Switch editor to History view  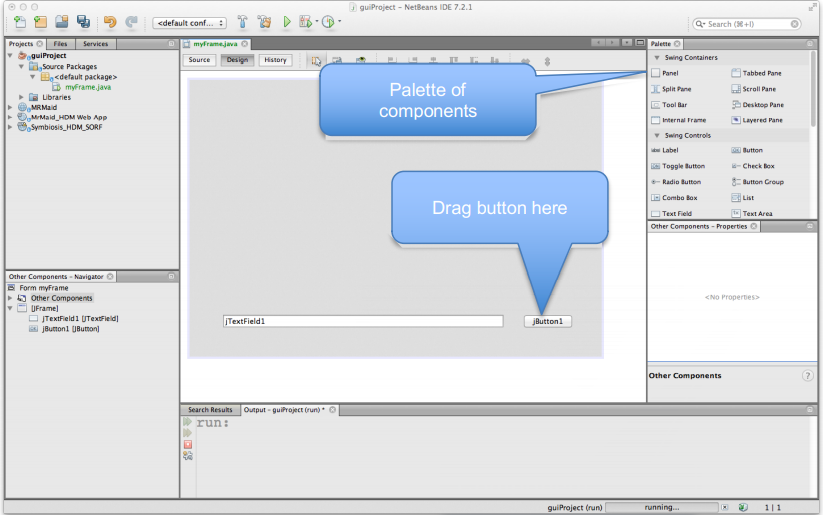(x=276, y=60)
